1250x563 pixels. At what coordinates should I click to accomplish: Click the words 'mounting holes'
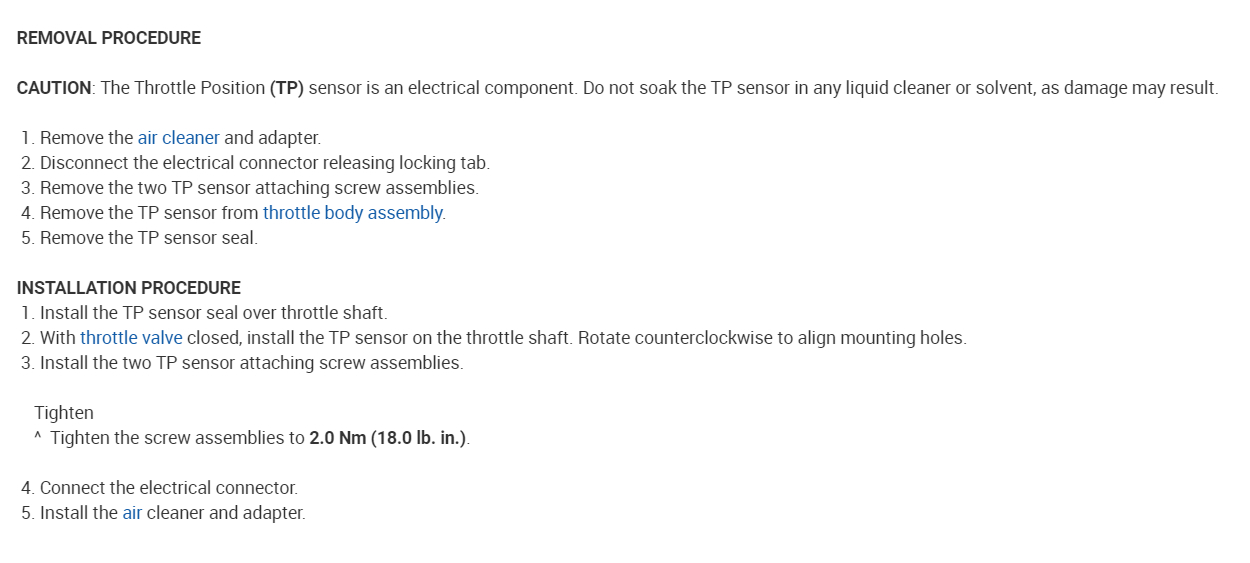click(905, 338)
